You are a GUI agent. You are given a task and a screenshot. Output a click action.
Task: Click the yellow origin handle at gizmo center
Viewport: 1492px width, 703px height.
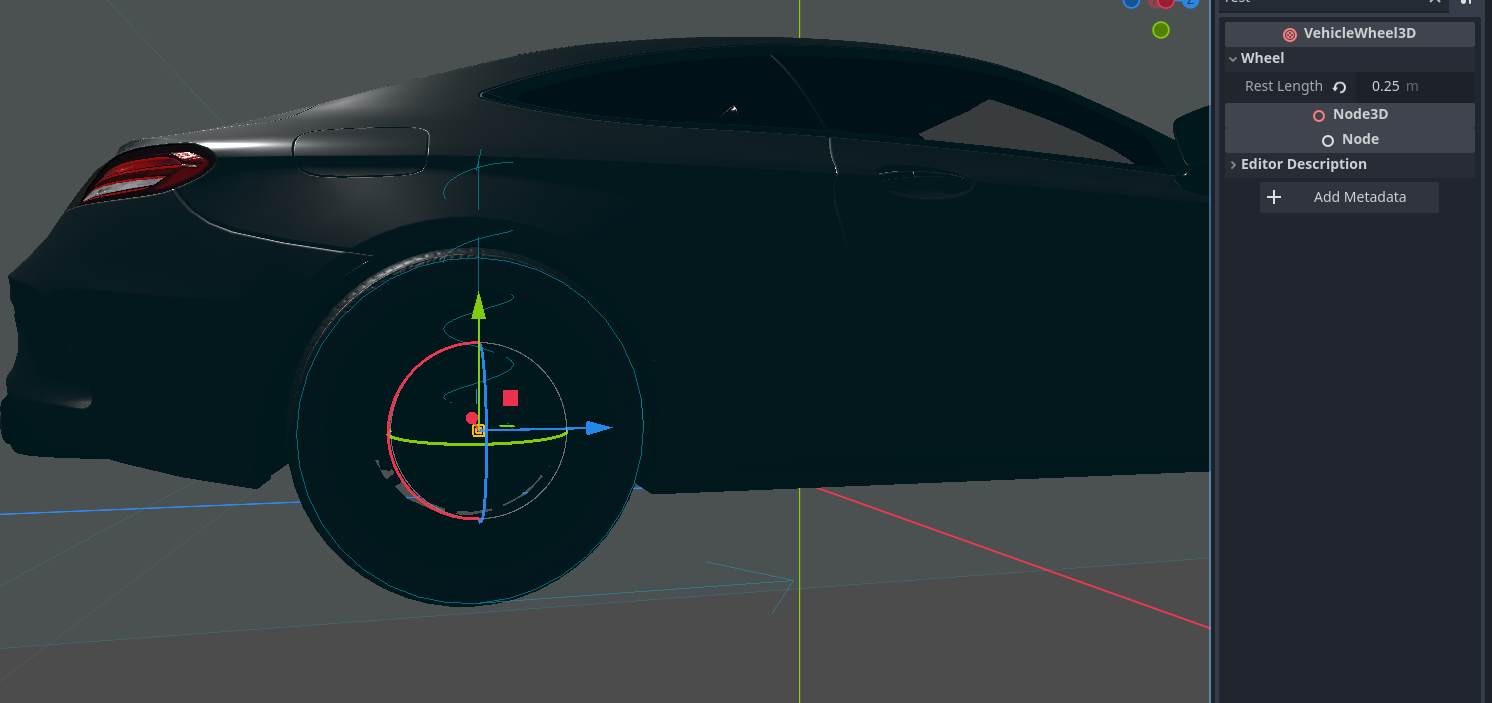pyautogui.click(x=479, y=430)
